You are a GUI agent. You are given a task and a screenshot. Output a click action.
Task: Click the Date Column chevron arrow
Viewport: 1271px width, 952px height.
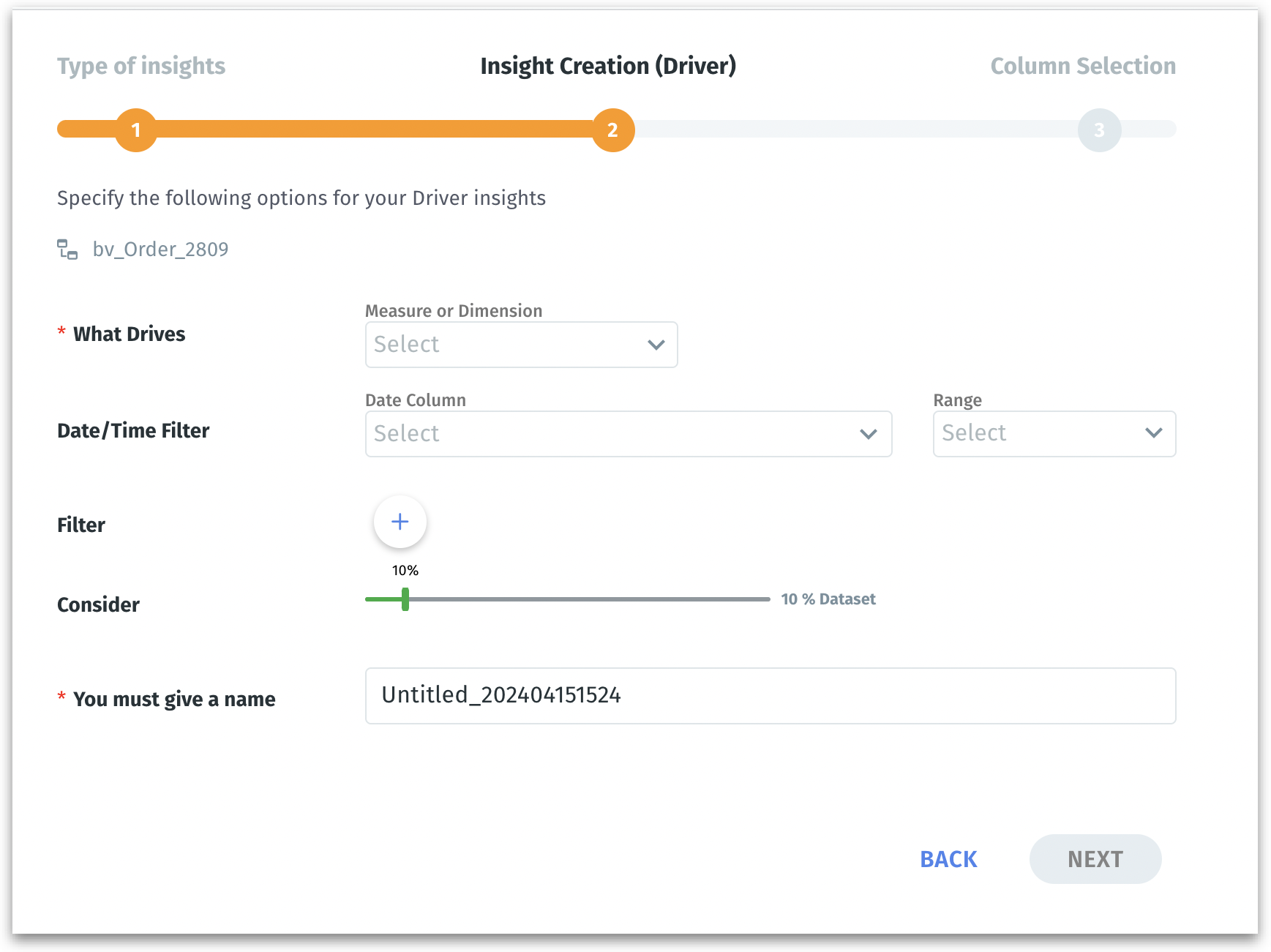869,434
